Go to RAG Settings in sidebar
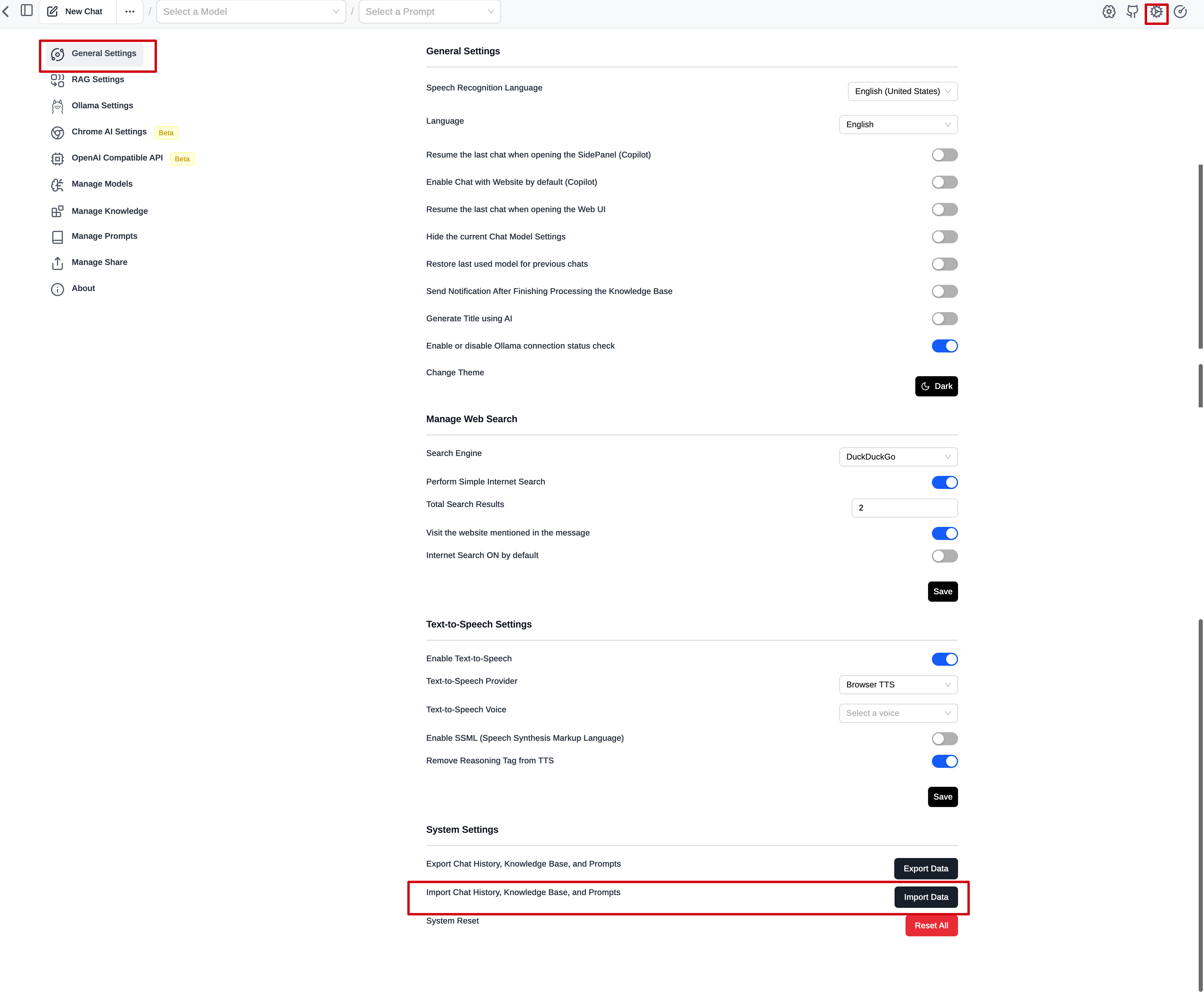This screenshot has height=993, width=1204. (97, 80)
